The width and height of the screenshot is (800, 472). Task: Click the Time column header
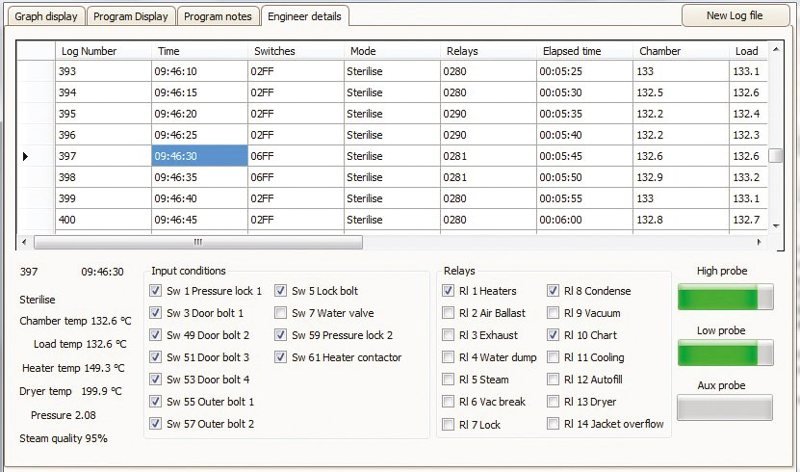point(199,51)
